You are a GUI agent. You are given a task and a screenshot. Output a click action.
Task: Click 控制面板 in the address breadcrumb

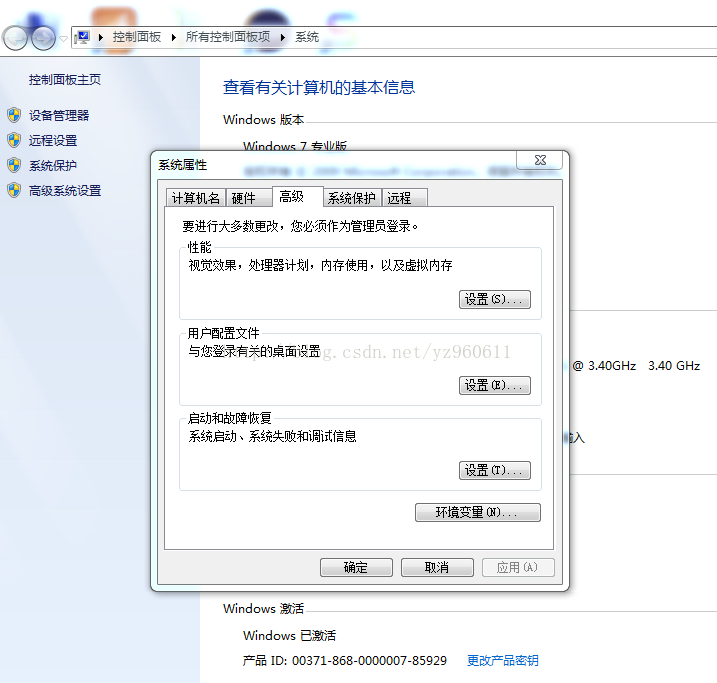click(x=137, y=37)
